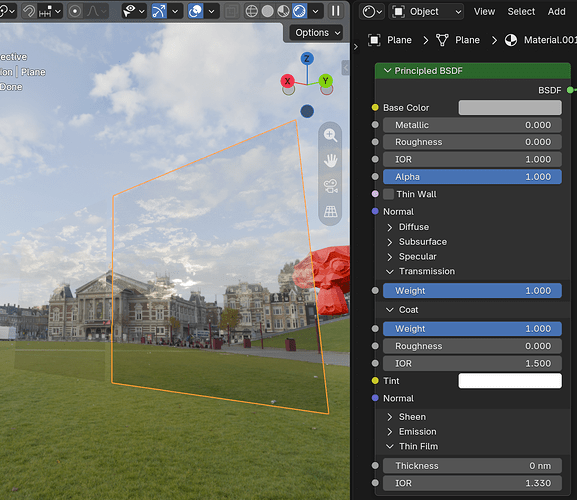
Task: Select the pan hand viewport icon
Action: 330,161
